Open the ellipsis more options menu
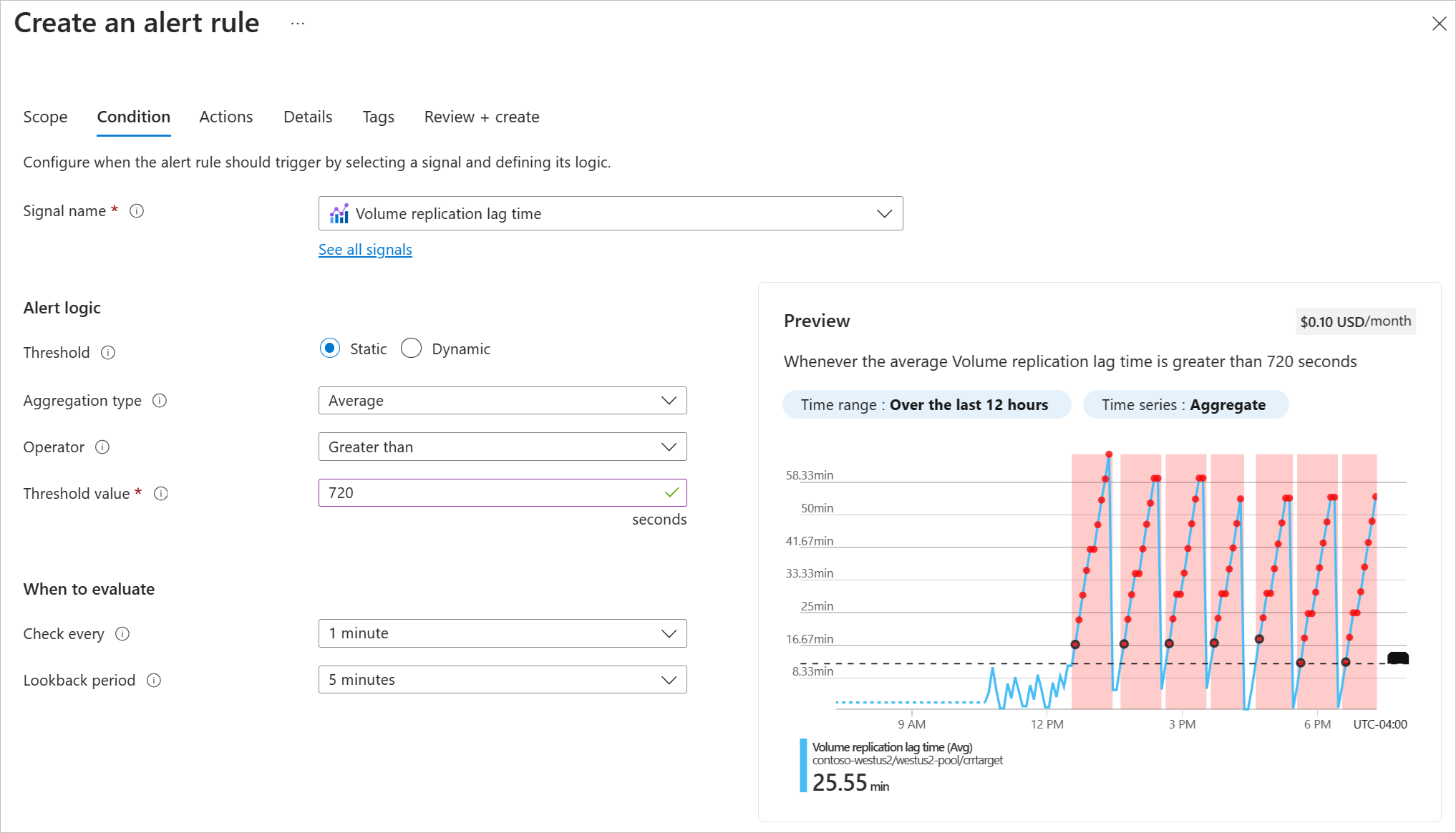 point(298,24)
